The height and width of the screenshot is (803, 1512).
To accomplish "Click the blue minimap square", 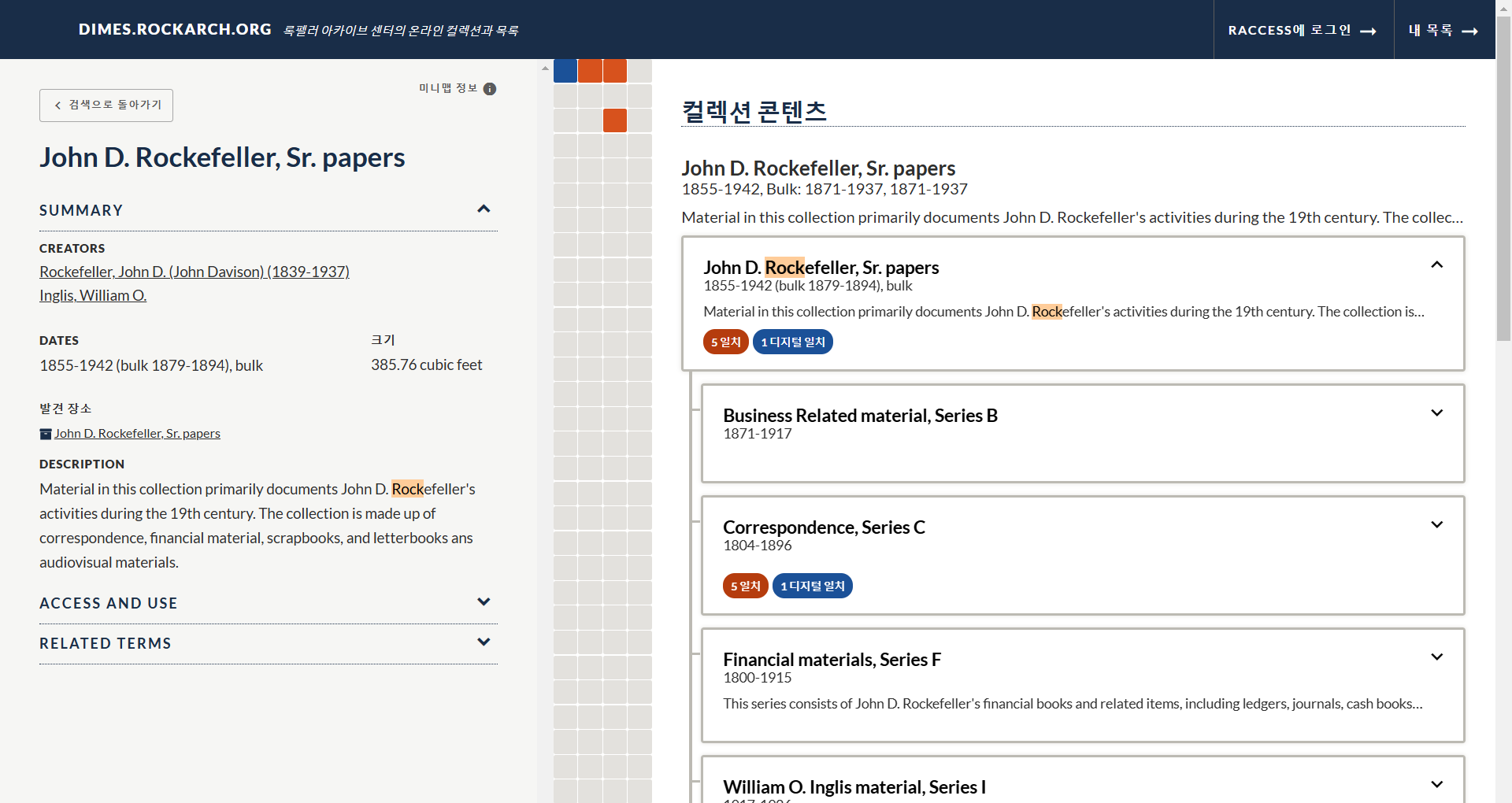I will tap(565, 71).
